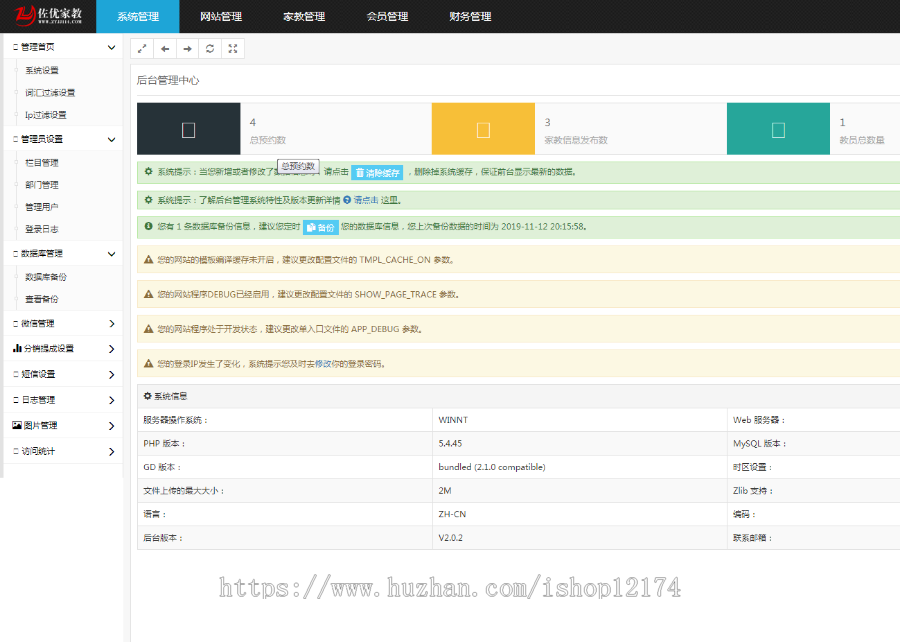Click the info icon in the backup notice
The height and width of the screenshot is (642, 900).
[x=149, y=226]
